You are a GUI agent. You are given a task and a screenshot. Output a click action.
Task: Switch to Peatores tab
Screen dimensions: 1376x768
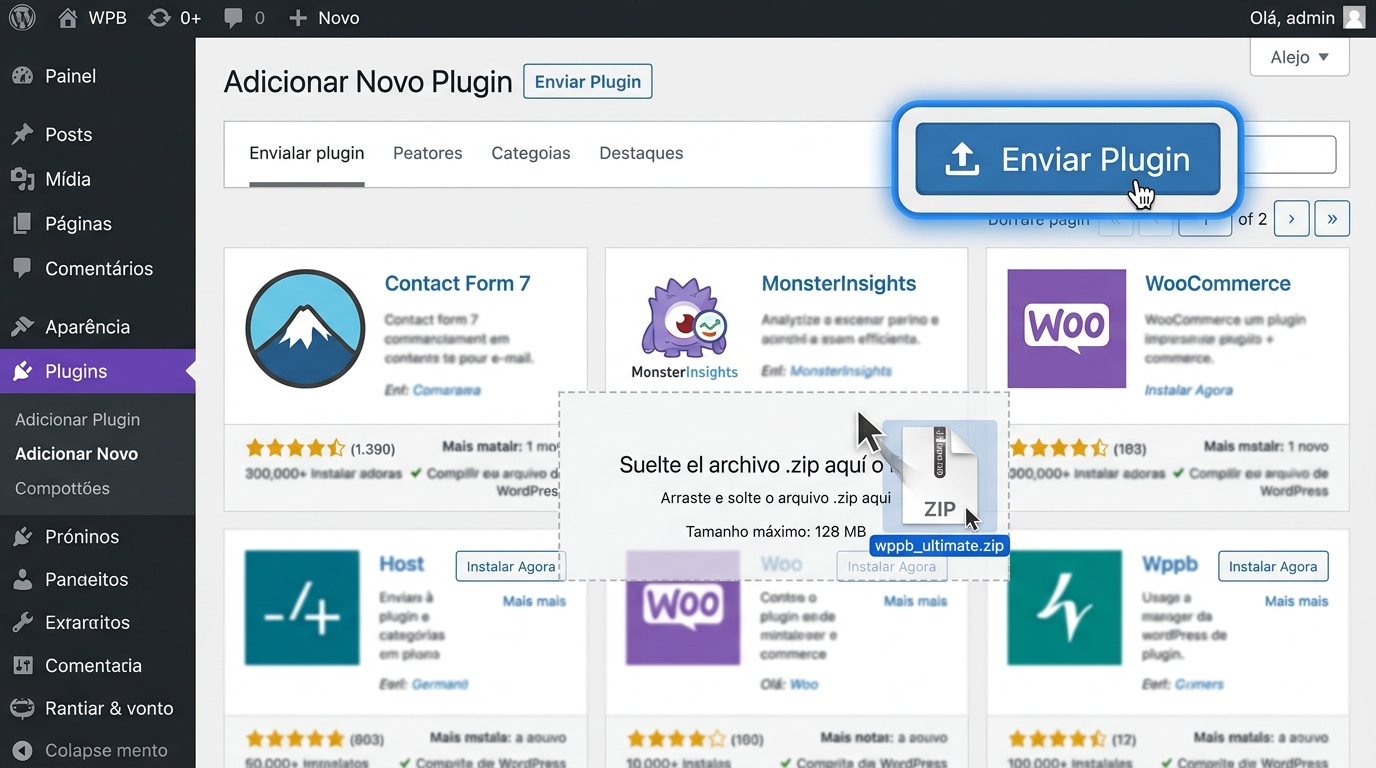pos(428,153)
